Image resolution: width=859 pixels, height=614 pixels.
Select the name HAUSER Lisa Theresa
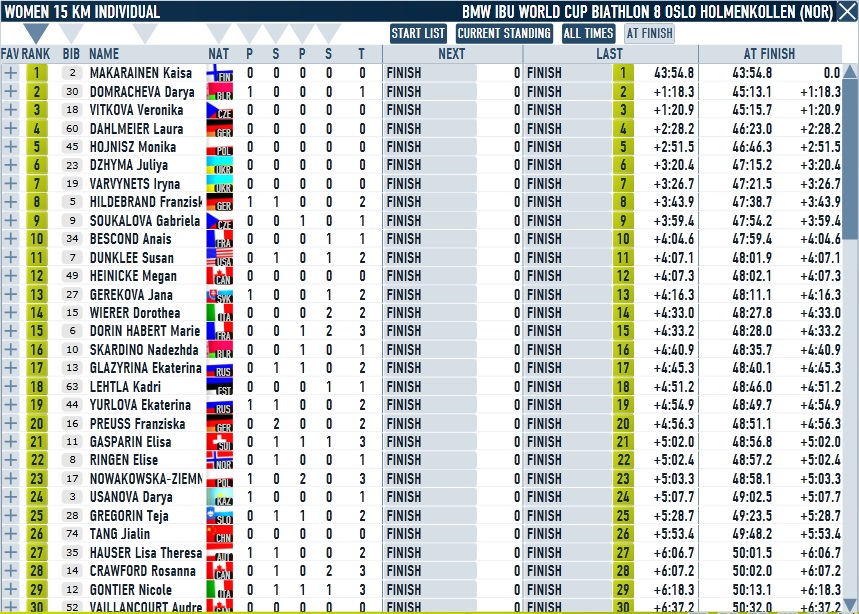pyautogui.click(x=146, y=553)
